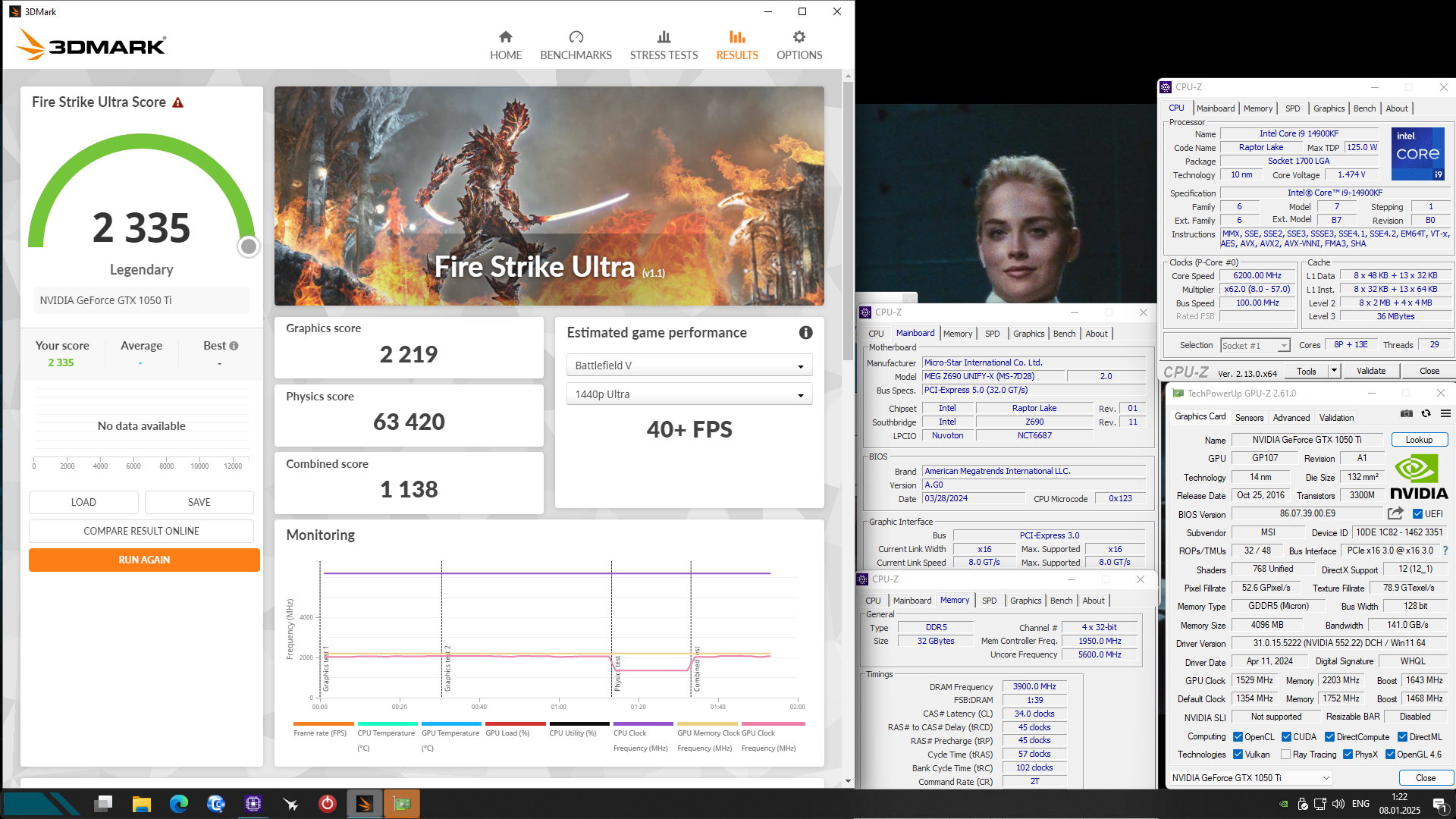The image size is (1456, 819).
Task: Click the CPU Temperature legend color bar
Action: [x=387, y=724]
